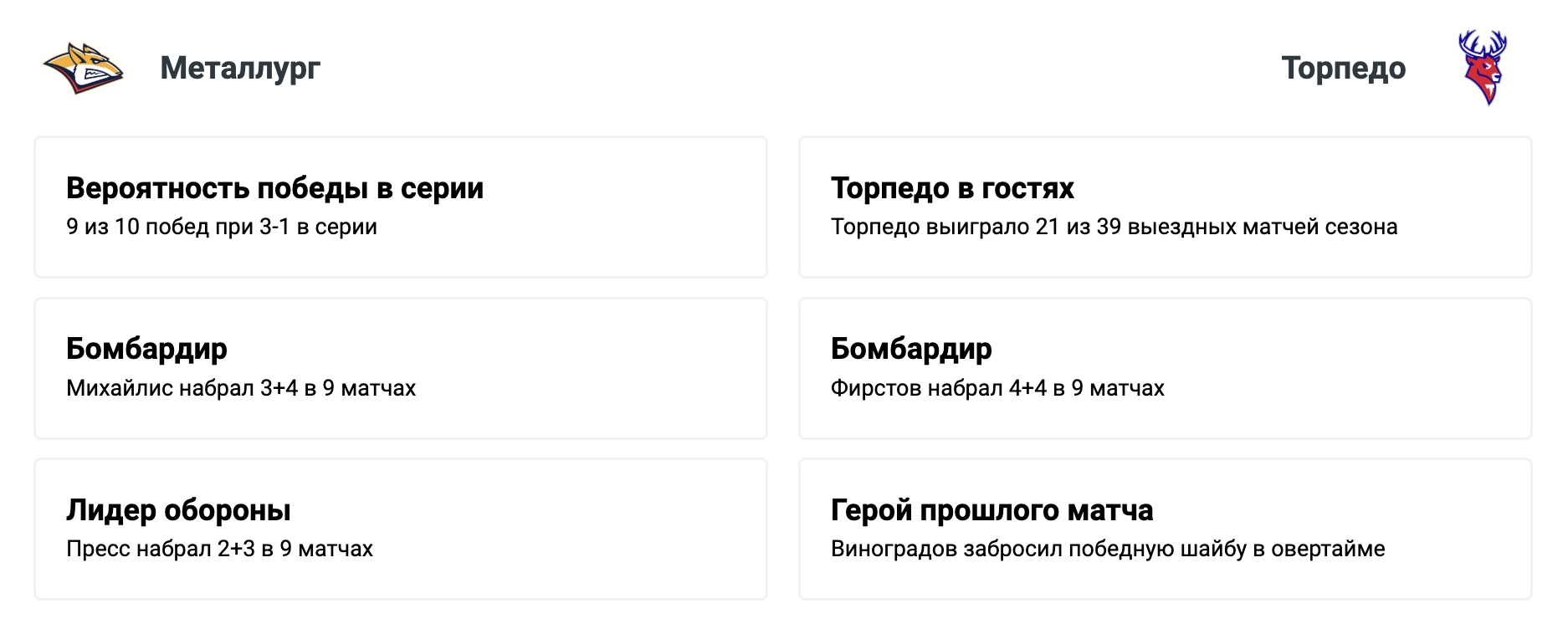
Task: Select the "21 из 39 выездных матчей" text
Action: tap(1114, 227)
